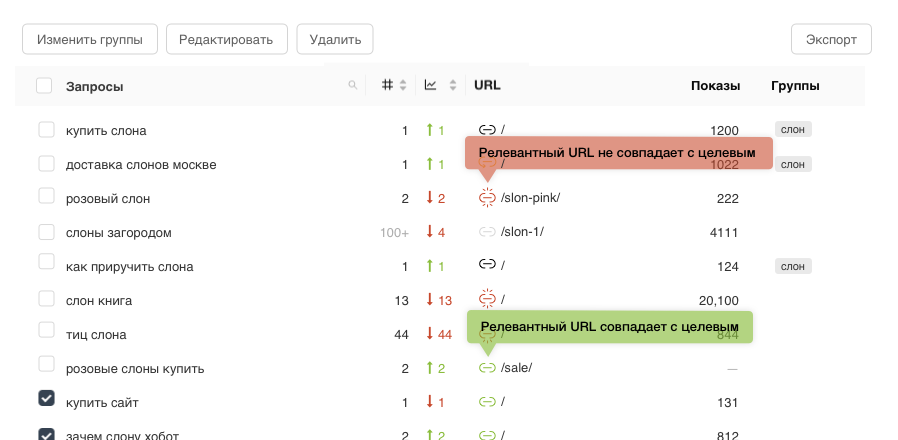
Task: Click red down arrow for слоны загородом
Action: (x=430, y=231)
